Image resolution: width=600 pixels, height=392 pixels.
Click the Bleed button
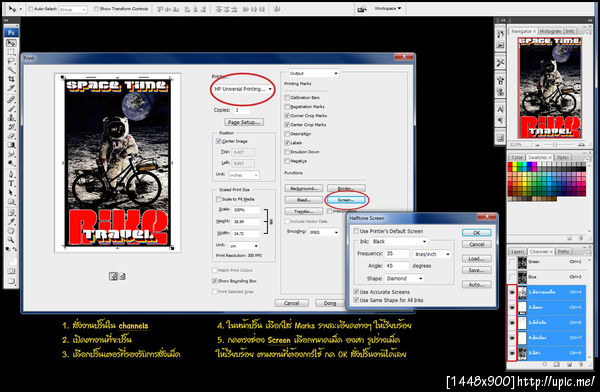[304, 200]
